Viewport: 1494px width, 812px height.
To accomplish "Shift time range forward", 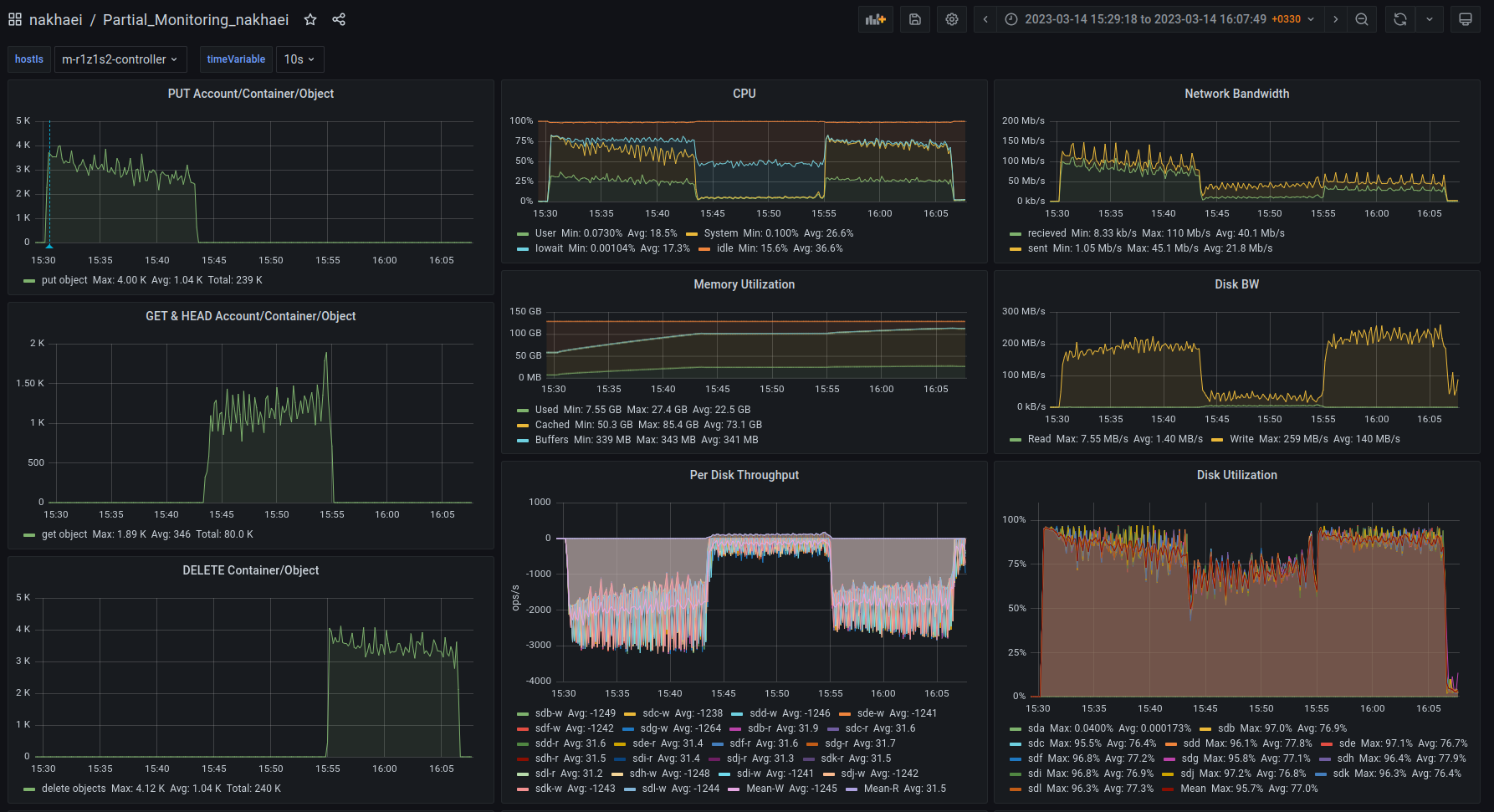I will coord(1335,19).
